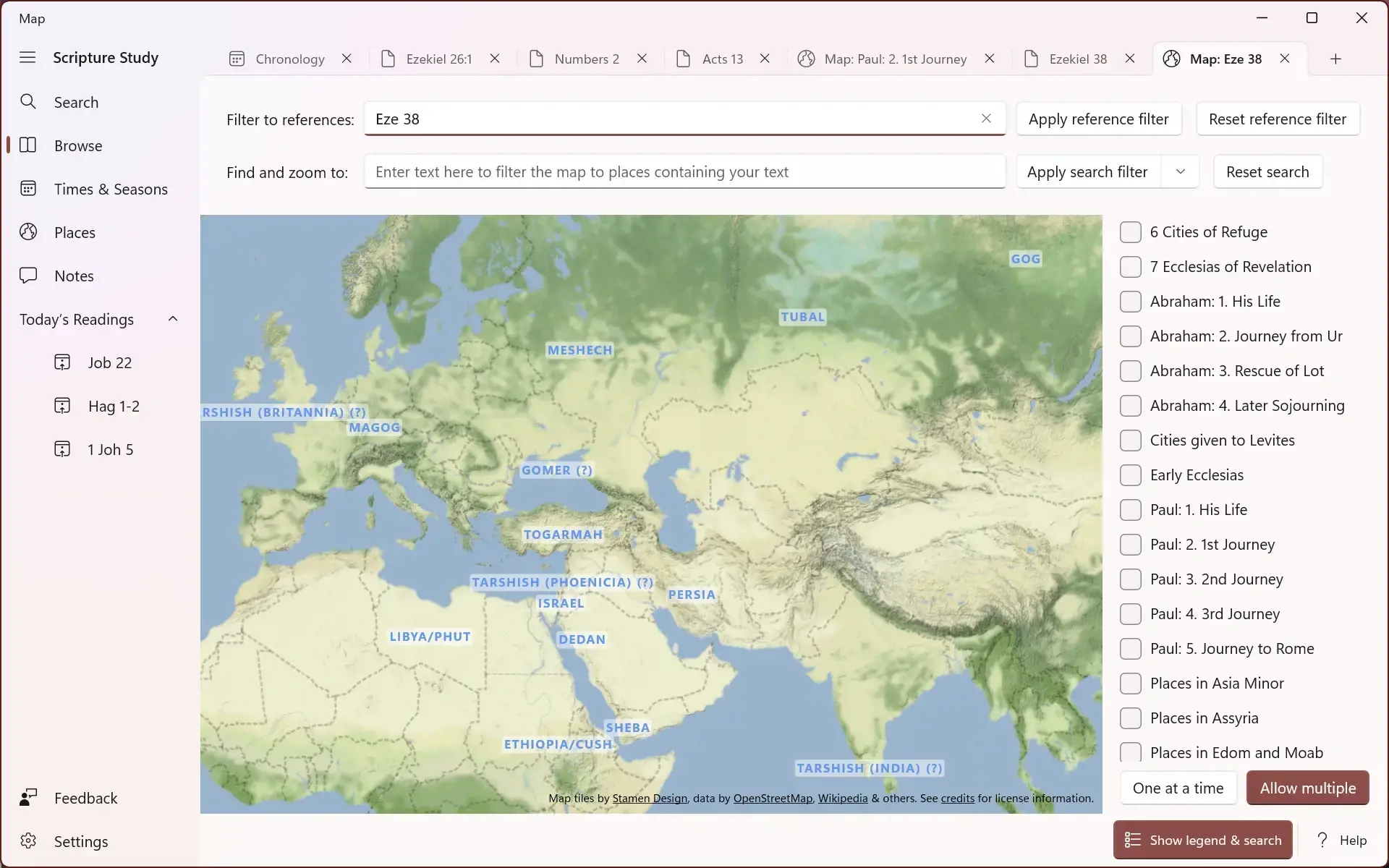Click Reset reference filter button
The height and width of the screenshot is (868, 1389).
[x=1278, y=118]
